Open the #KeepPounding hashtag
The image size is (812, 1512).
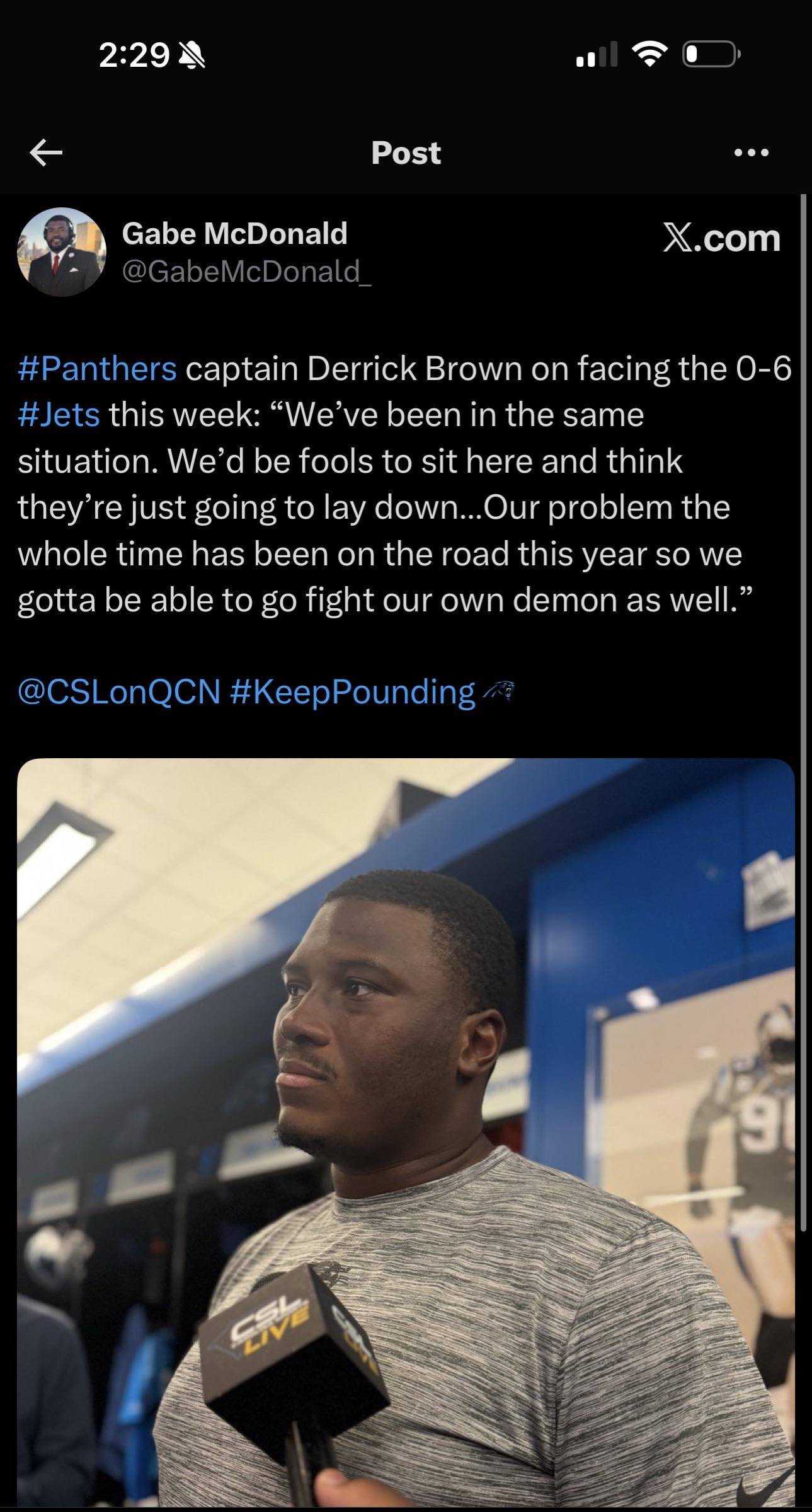[x=353, y=692]
